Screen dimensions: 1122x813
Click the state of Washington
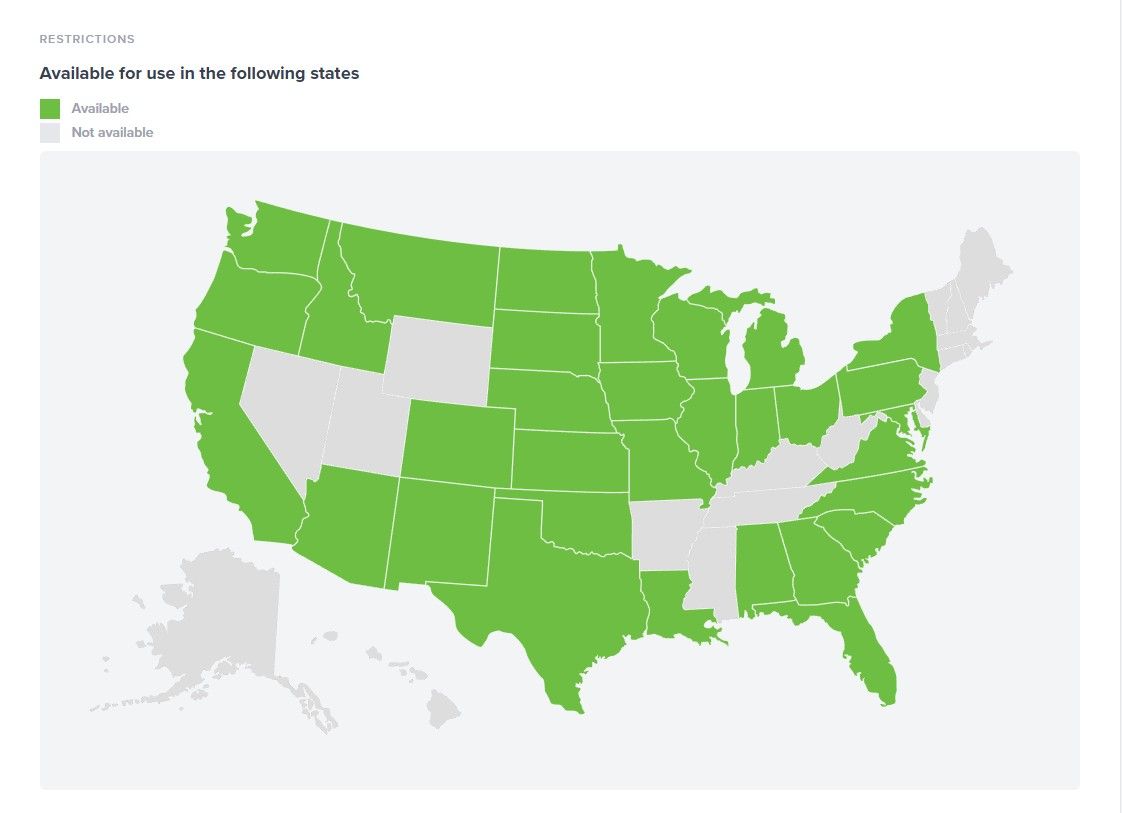pyautogui.click(x=280, y=240)
